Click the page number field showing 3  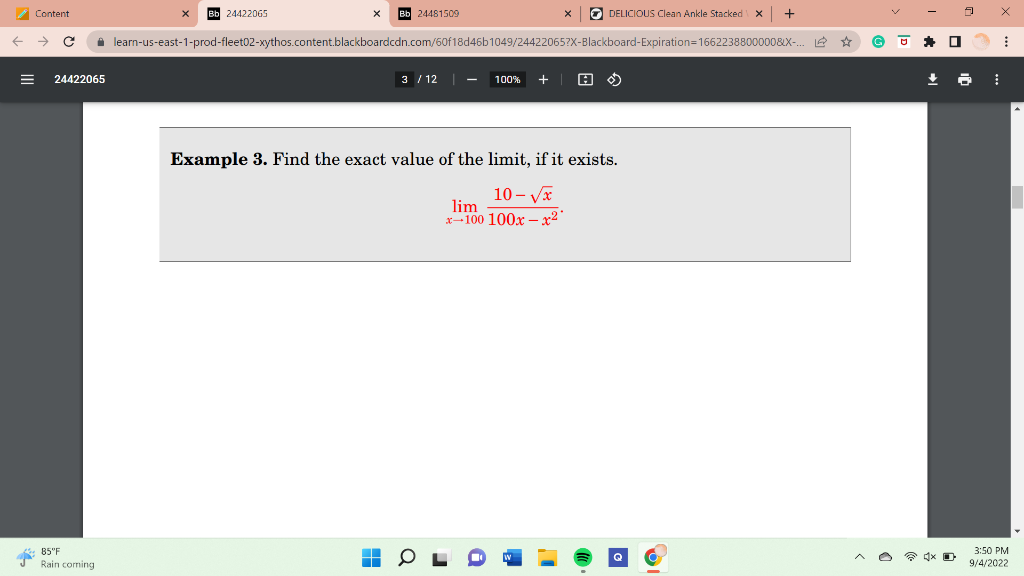click(403, 78)
